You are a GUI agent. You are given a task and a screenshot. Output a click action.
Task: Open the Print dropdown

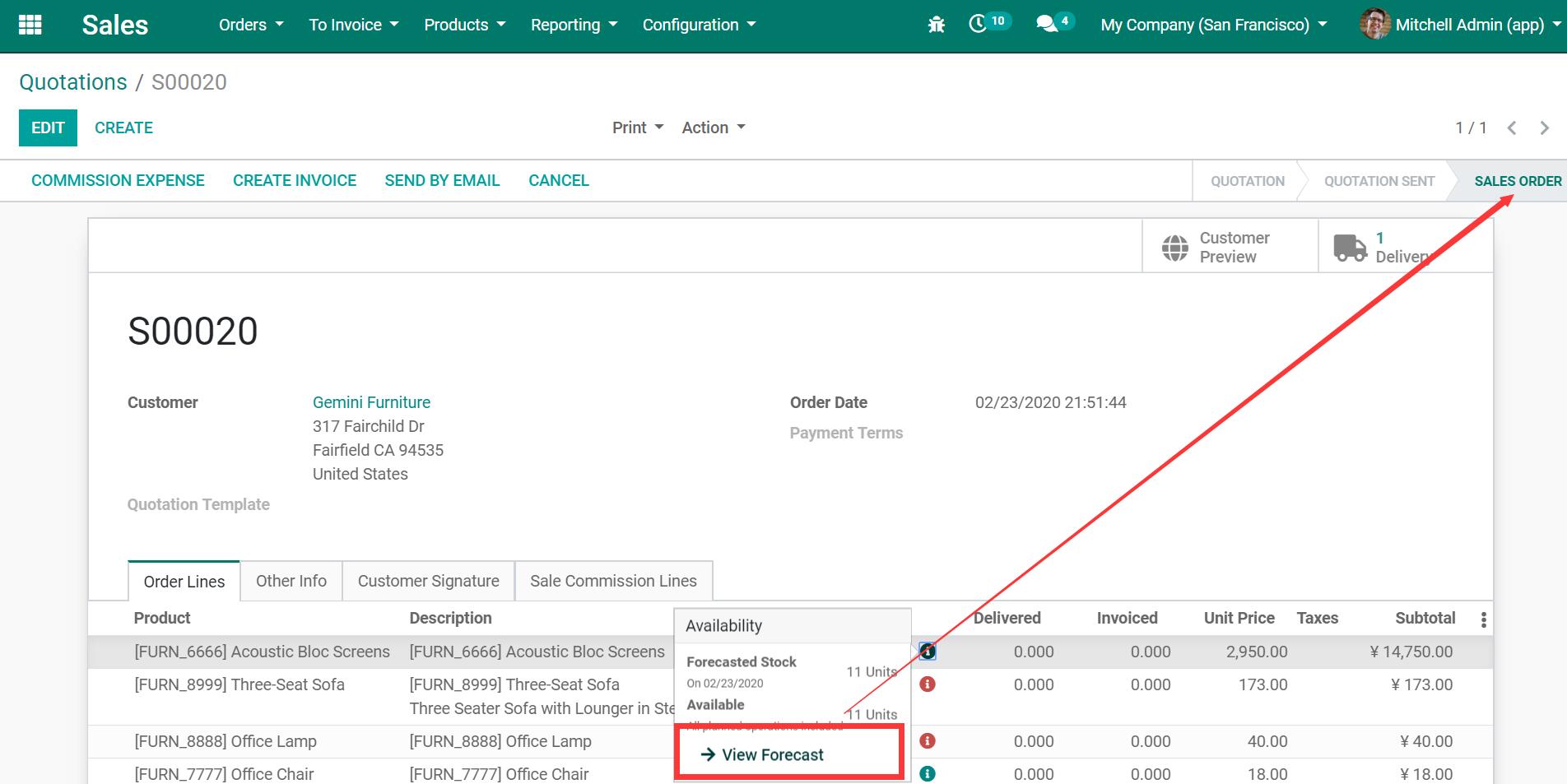coord(637,128)
